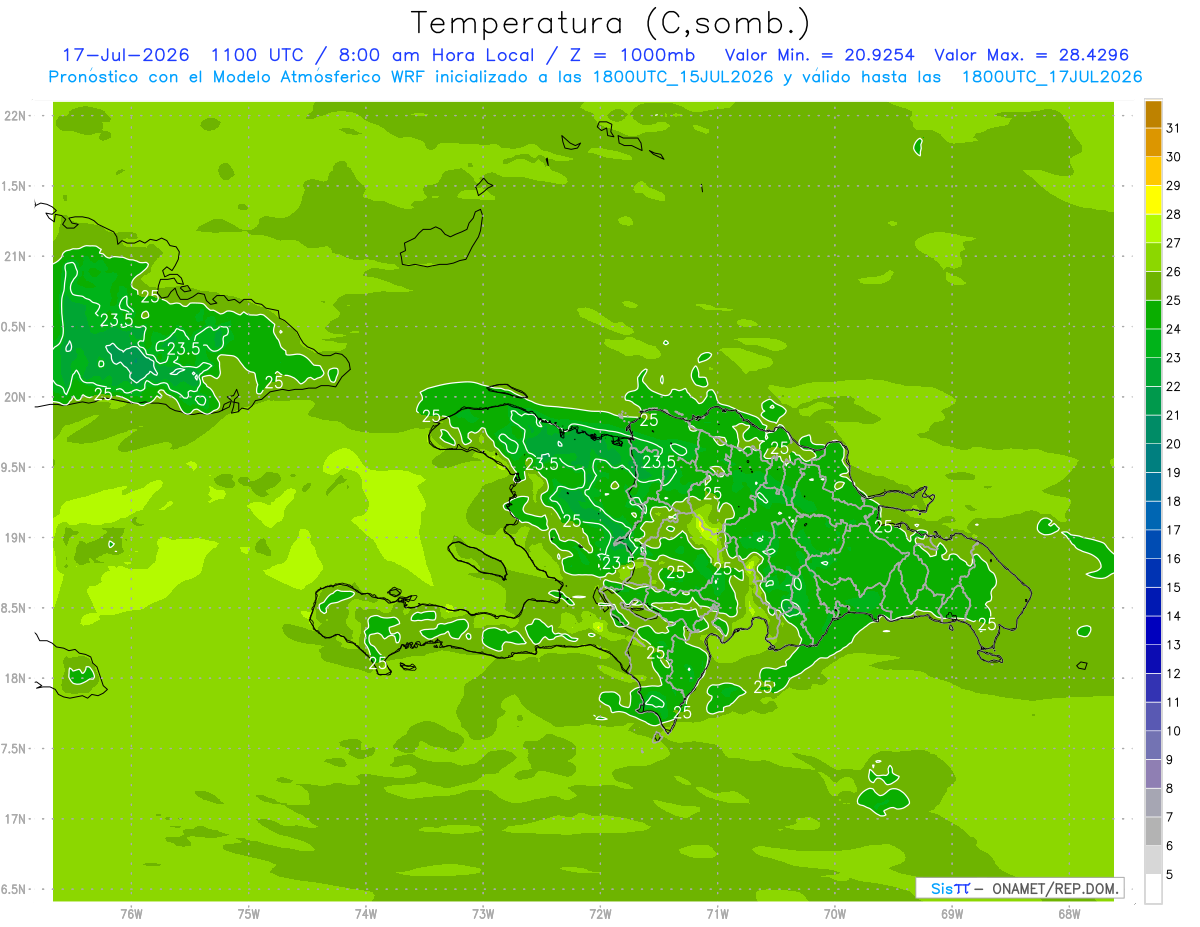The width and height of the screenshot is (1200, 927).
Task: Click the 23 value in the color legend
Action: point(1174,358)
